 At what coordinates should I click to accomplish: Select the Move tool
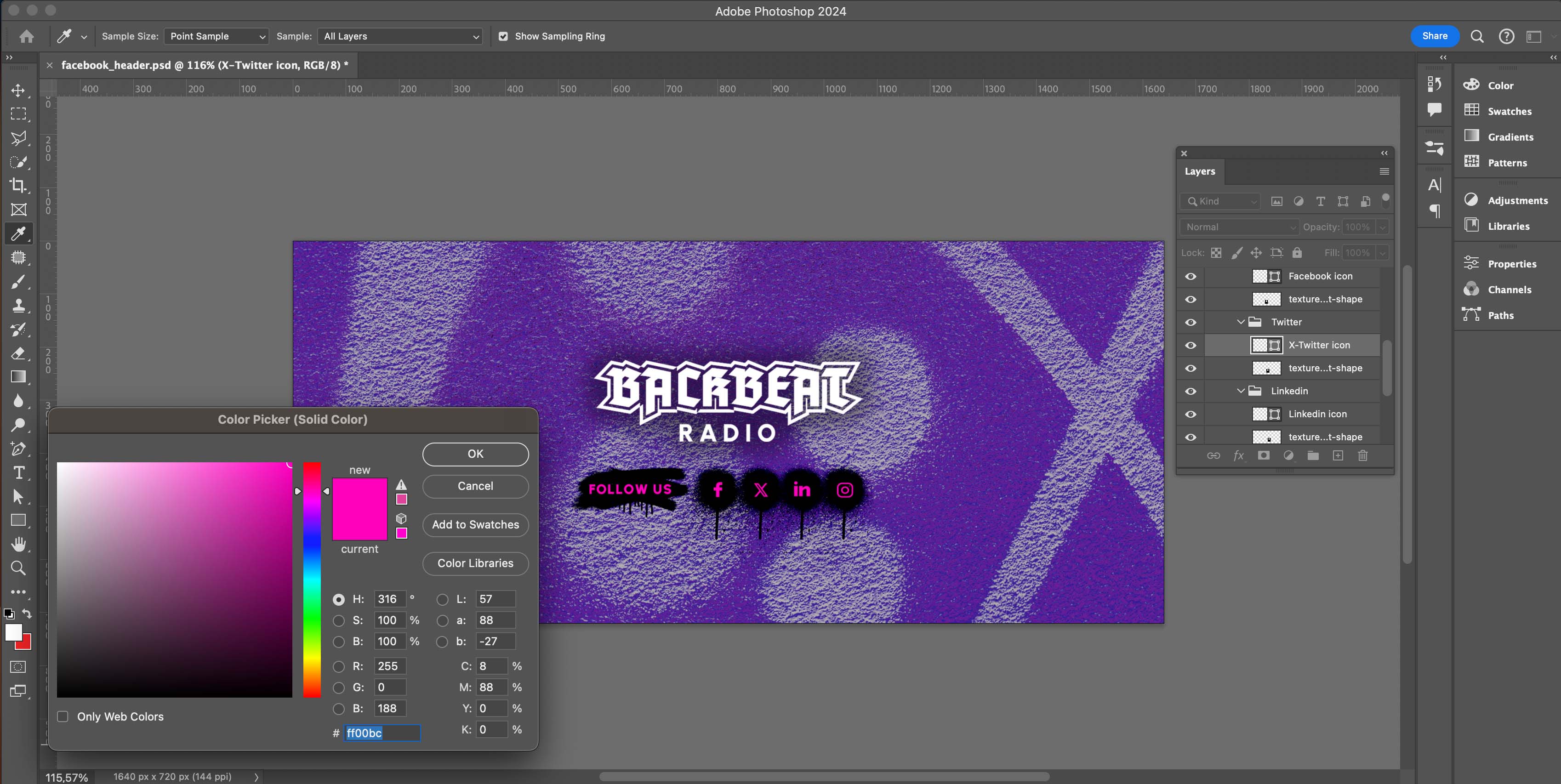(x=18, y=90)
